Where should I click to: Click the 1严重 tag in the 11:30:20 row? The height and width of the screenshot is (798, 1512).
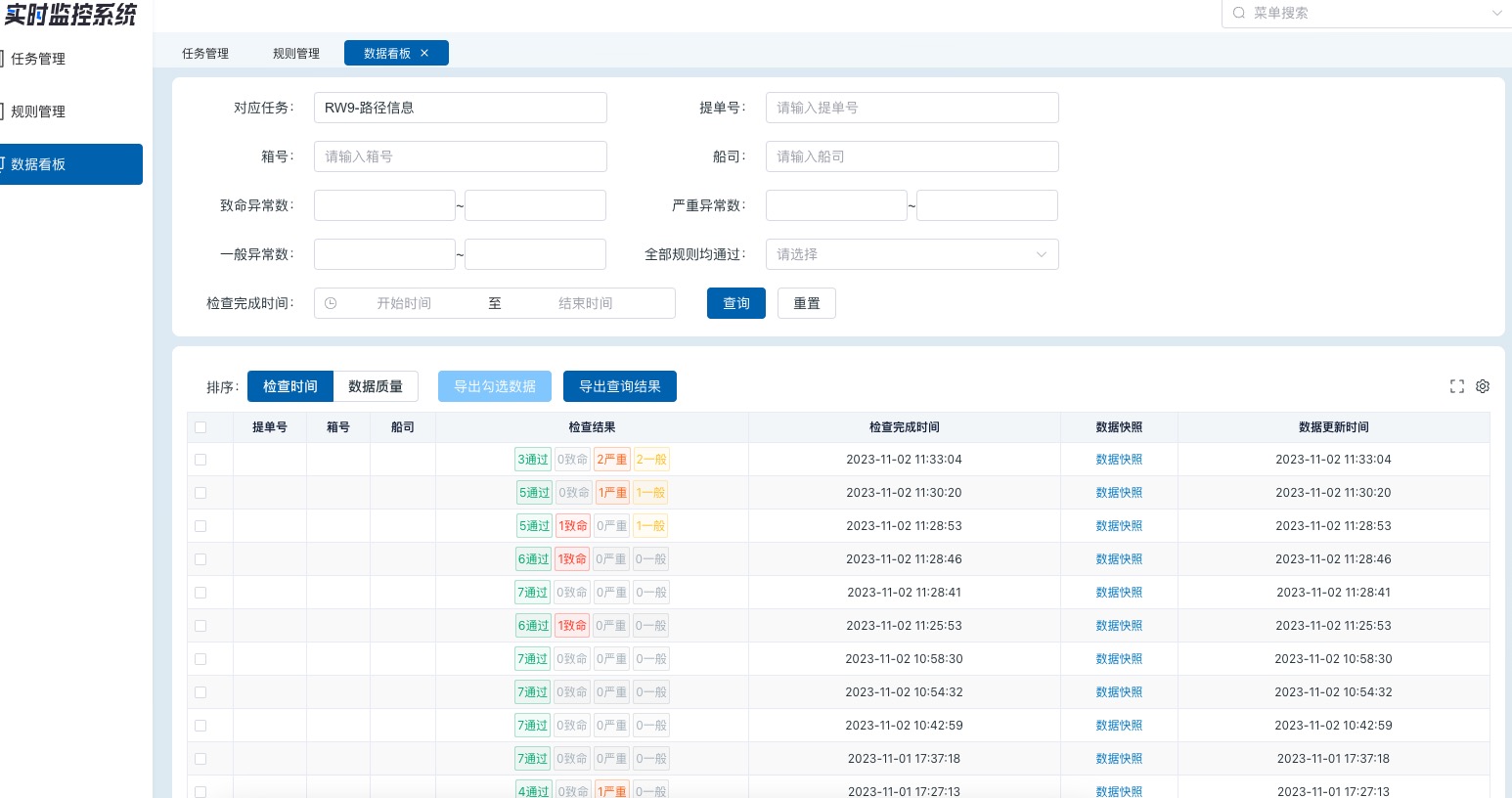[x=612, y=493]
